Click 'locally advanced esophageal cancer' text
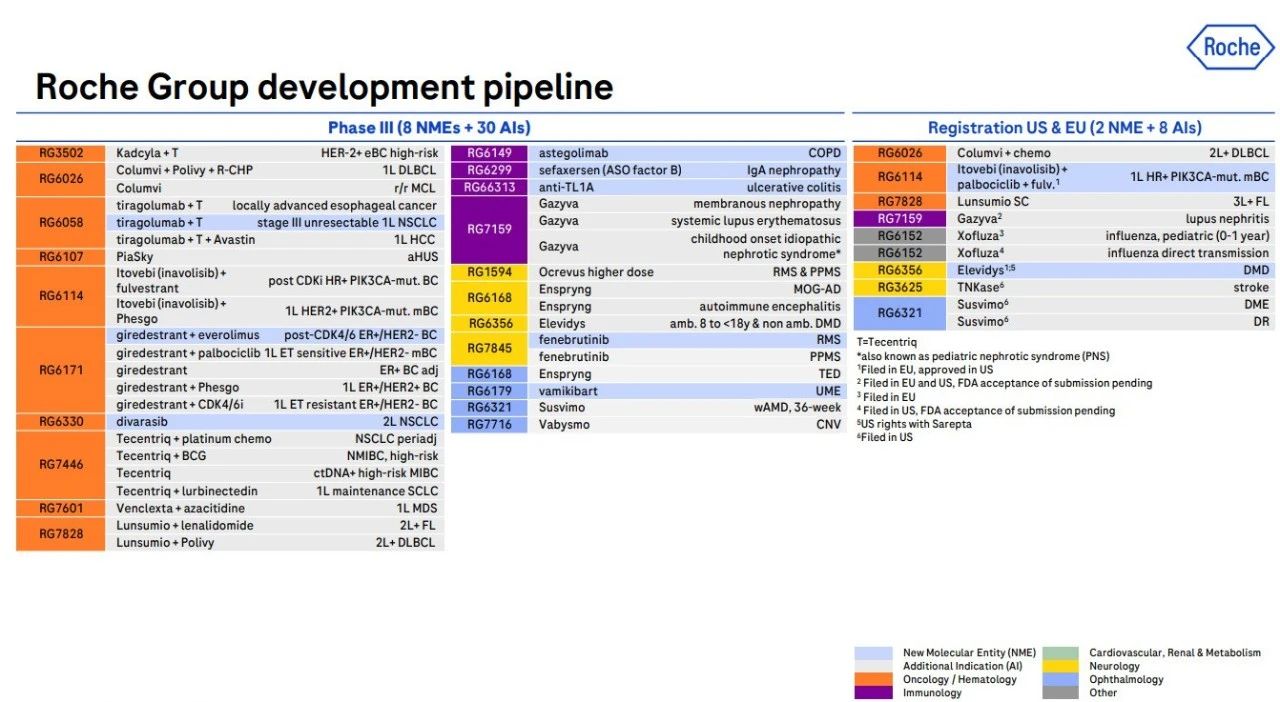This screenshot has width=1280, height=702. tap(335, 205)
